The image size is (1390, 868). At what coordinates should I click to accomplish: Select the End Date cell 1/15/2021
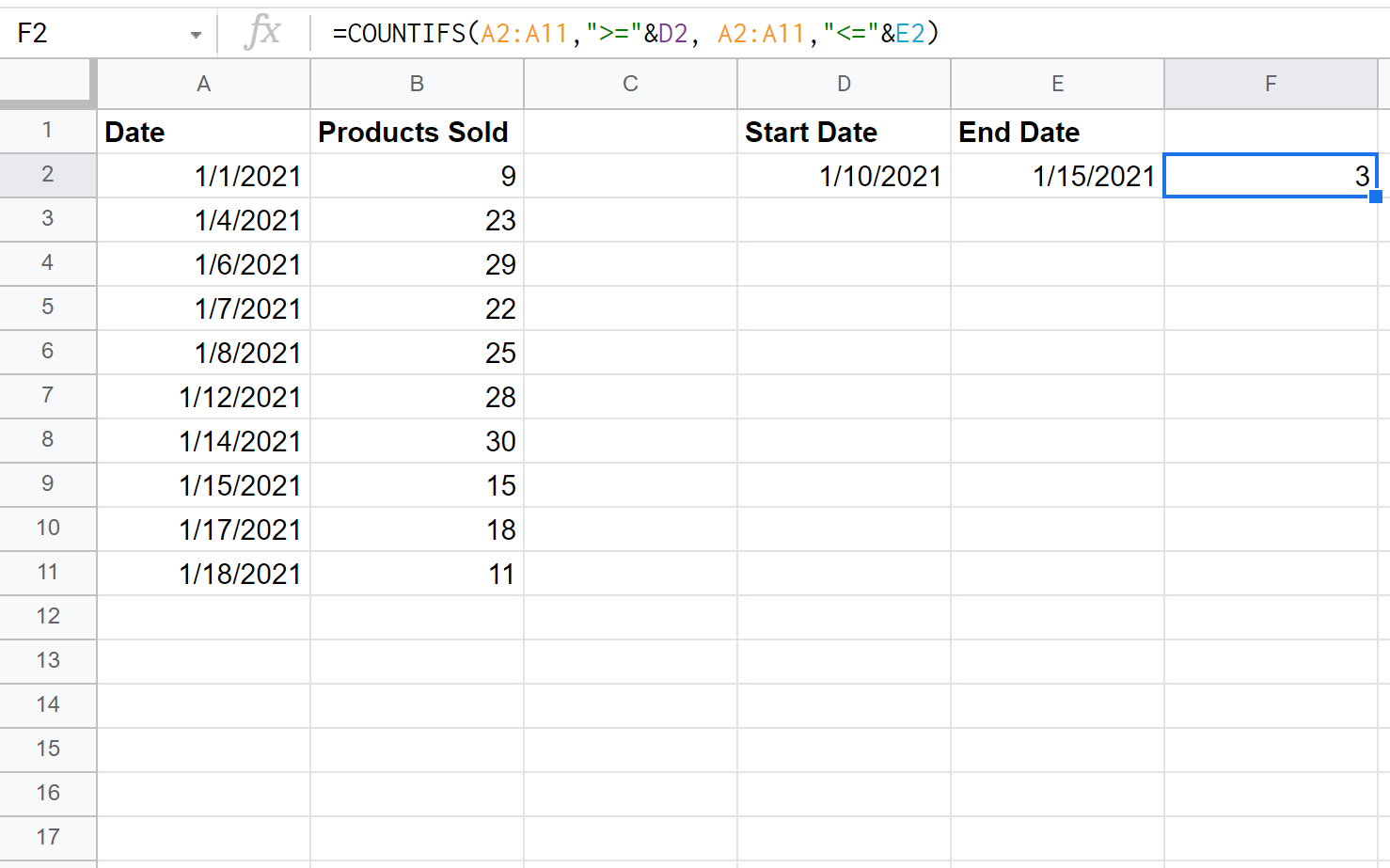[x=1057, y=176]
